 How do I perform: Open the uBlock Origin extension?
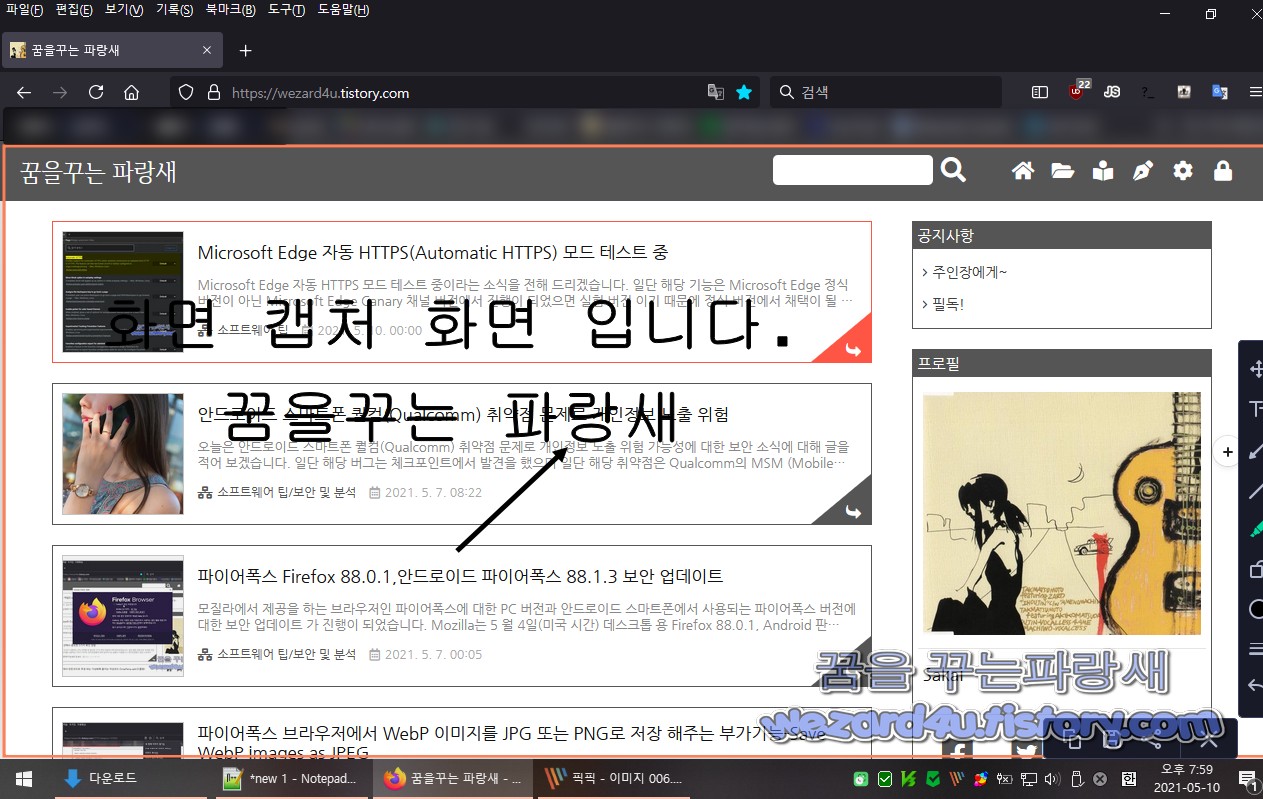click(1077, 91)
